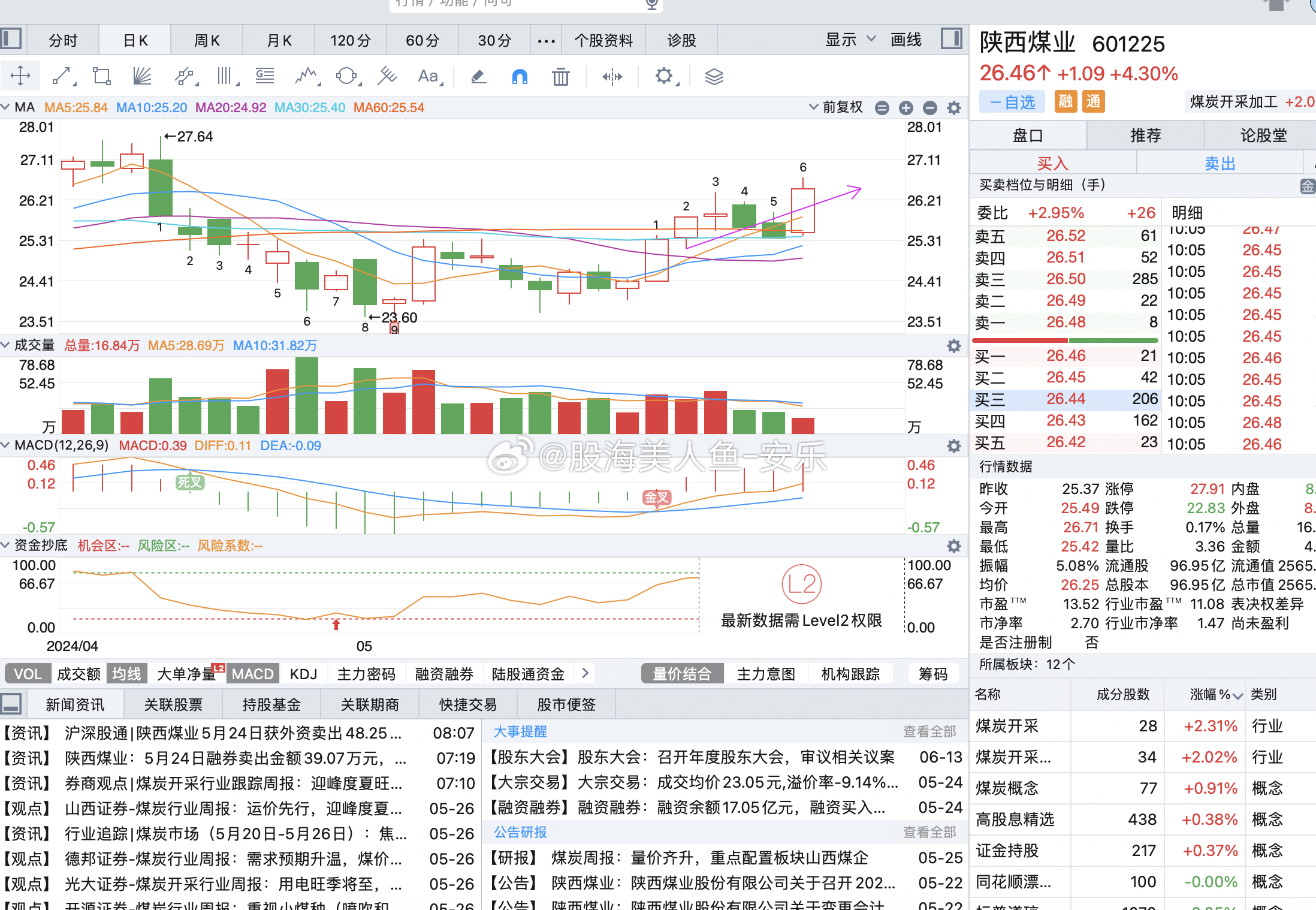The image size is (1316, 910).
Task: Sort by 涨幅% column arrow
Action: pos(1238,695)
